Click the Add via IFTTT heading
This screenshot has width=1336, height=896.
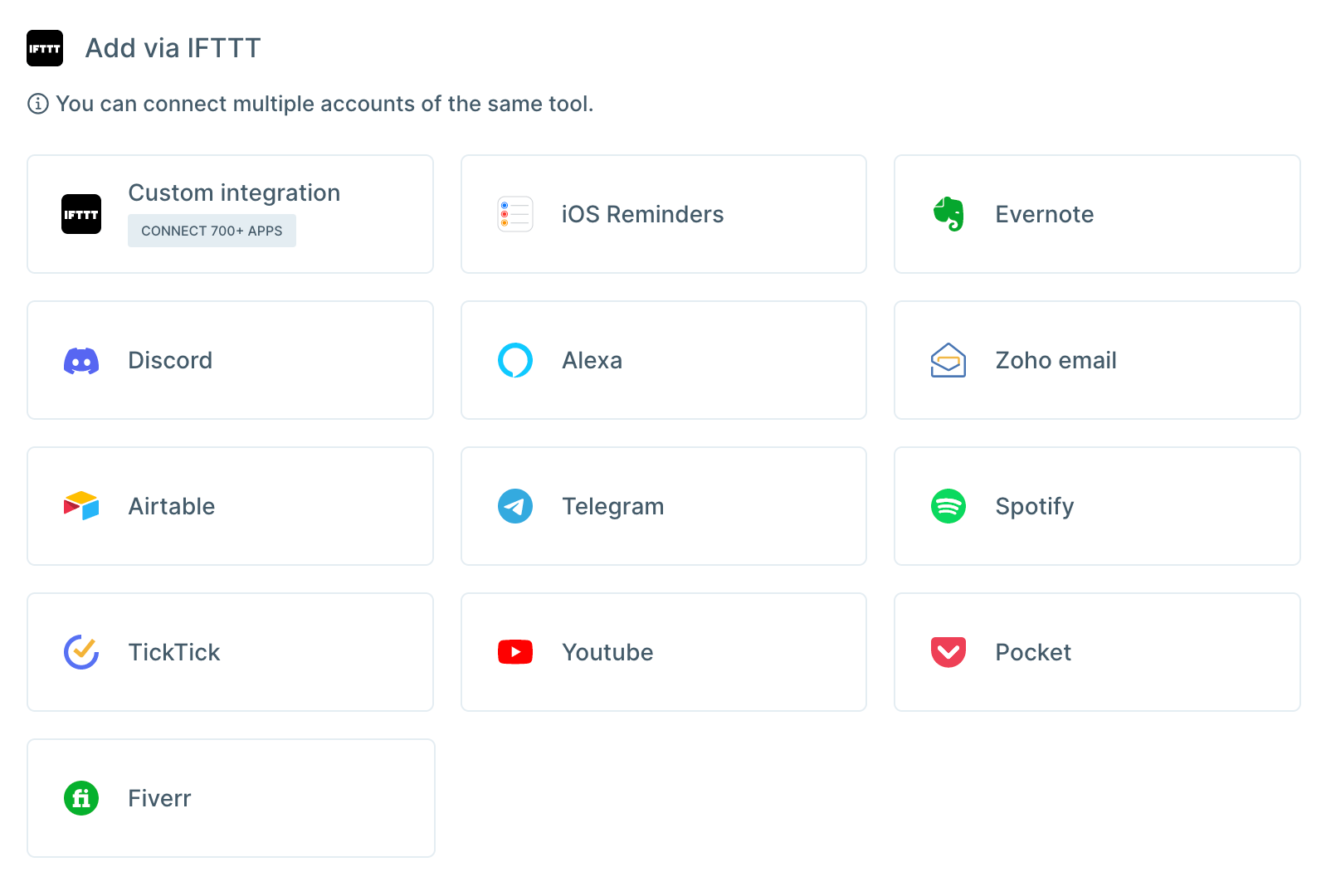[x=173, y=48]
